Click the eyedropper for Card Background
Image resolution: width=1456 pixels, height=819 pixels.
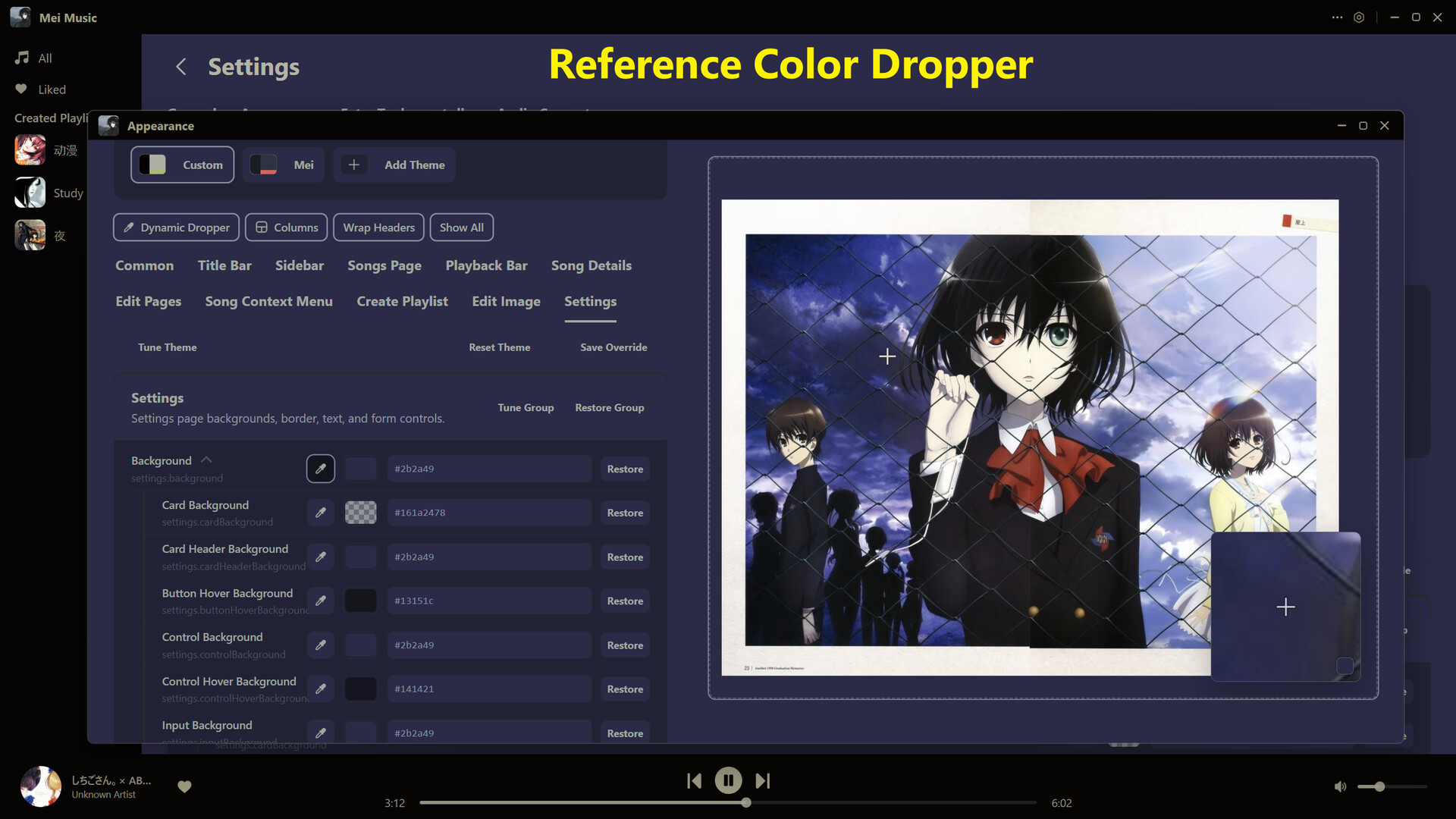click(x=321, y=513)
